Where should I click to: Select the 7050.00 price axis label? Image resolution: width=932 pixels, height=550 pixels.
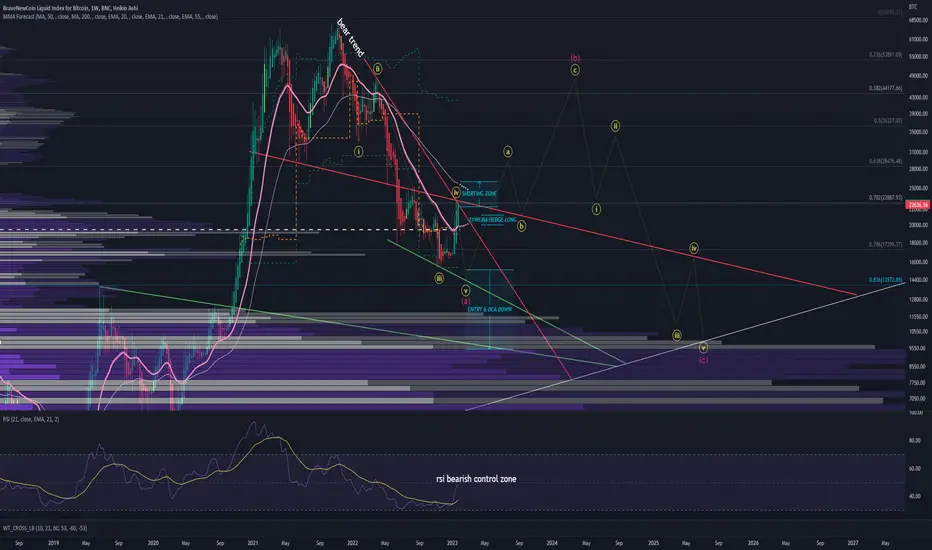(918, 399)
